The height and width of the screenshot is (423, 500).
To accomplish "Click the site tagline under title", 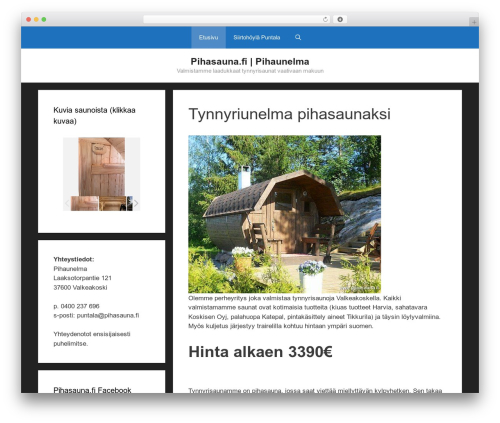I will (x=250, y=71).
